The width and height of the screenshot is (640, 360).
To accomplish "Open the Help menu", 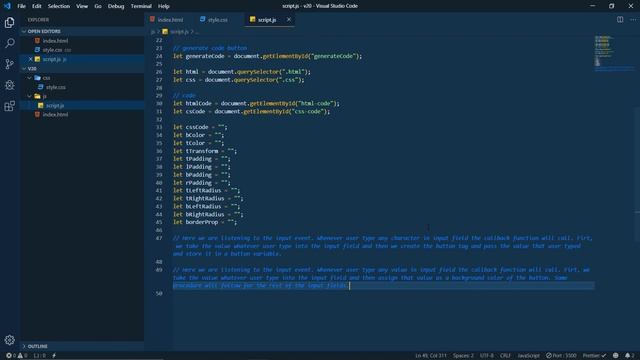I will coord(164,6).
